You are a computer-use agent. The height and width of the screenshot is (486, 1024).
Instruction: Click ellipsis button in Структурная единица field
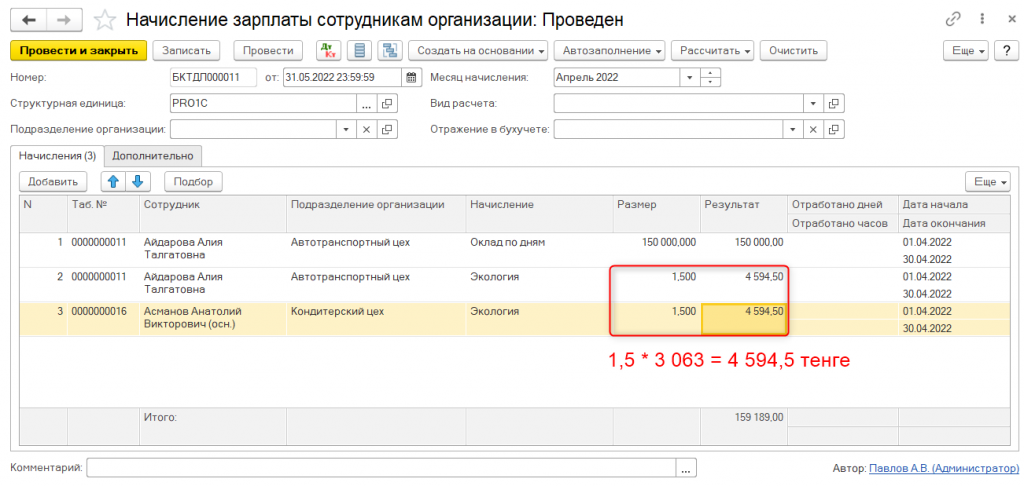(x=366, y=103)
